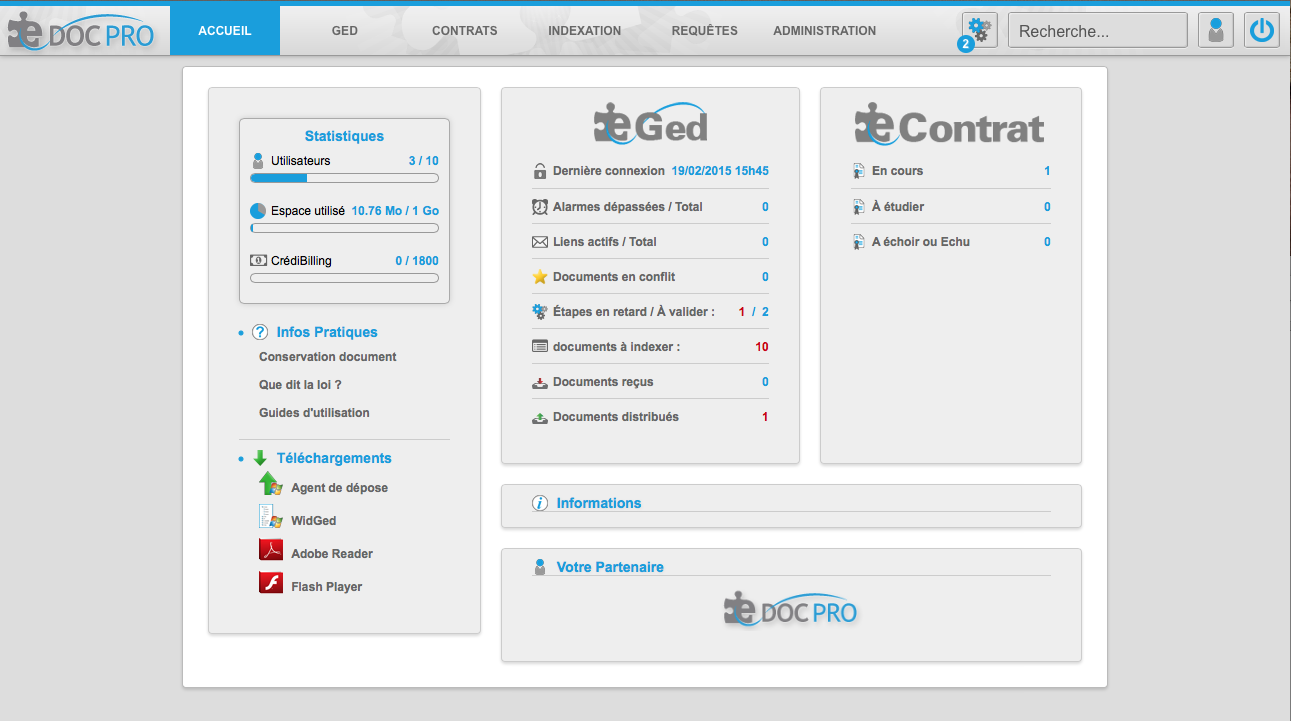Viewport: 1291px width, 721px height.
Task: Click the Utilisateurs progress bar
Action: pyautogui.click(x=344, y=178)
